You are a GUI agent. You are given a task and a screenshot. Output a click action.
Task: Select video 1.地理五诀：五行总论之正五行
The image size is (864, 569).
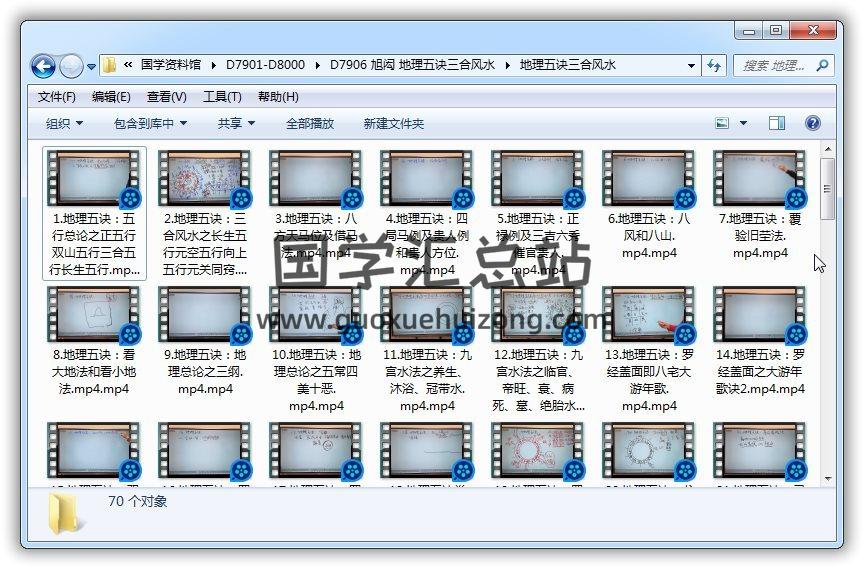tap(94, 214)
